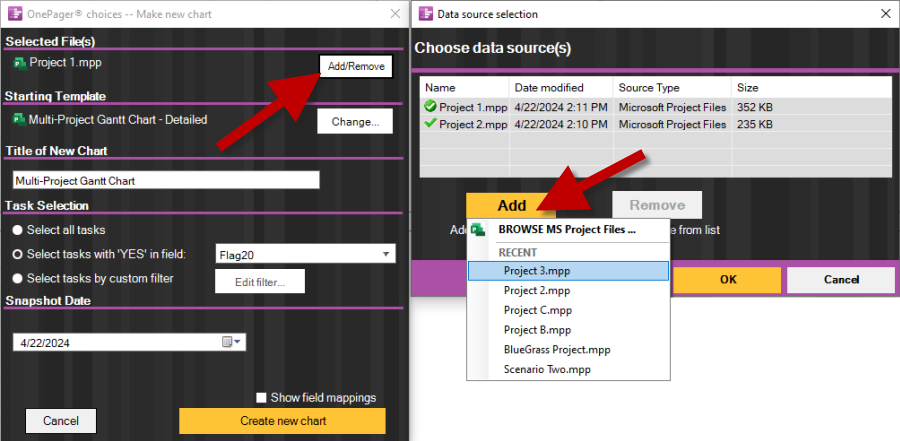Cancel the Data source selection dialog
900x441 pixels.
point(841,280)
